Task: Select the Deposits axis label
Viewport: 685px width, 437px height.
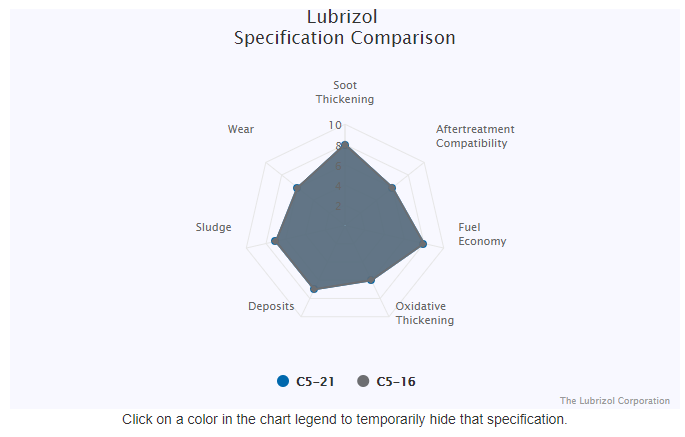Action: click(x=271, y=306)
